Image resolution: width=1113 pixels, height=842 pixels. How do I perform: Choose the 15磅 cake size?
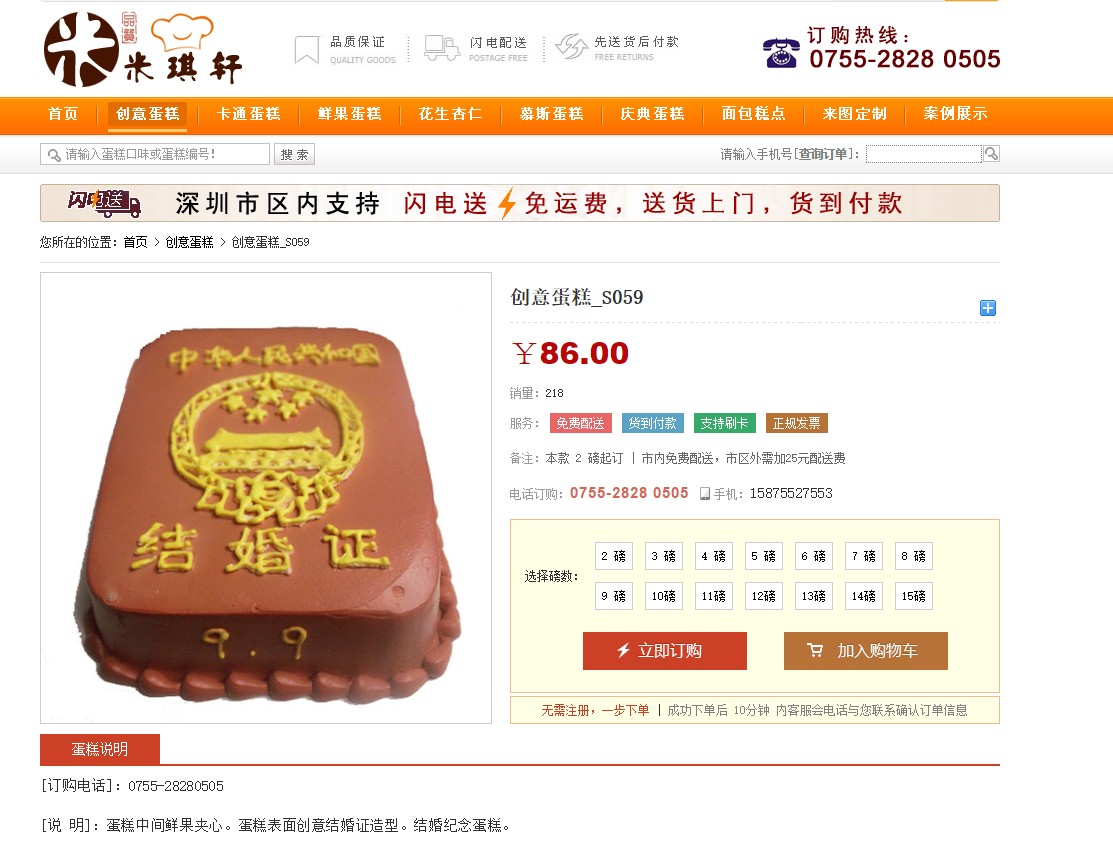(x=914, y=596)
